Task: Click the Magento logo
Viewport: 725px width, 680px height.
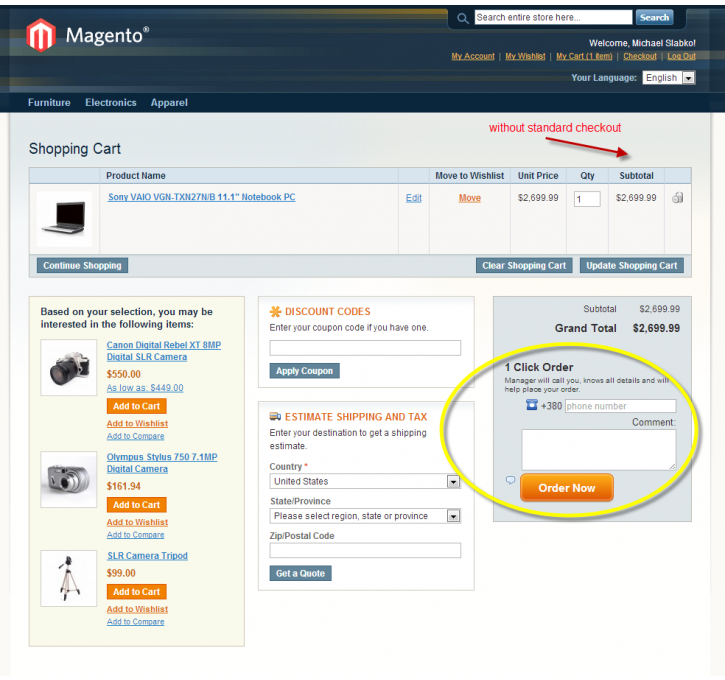Action: (x=88, y=35)
